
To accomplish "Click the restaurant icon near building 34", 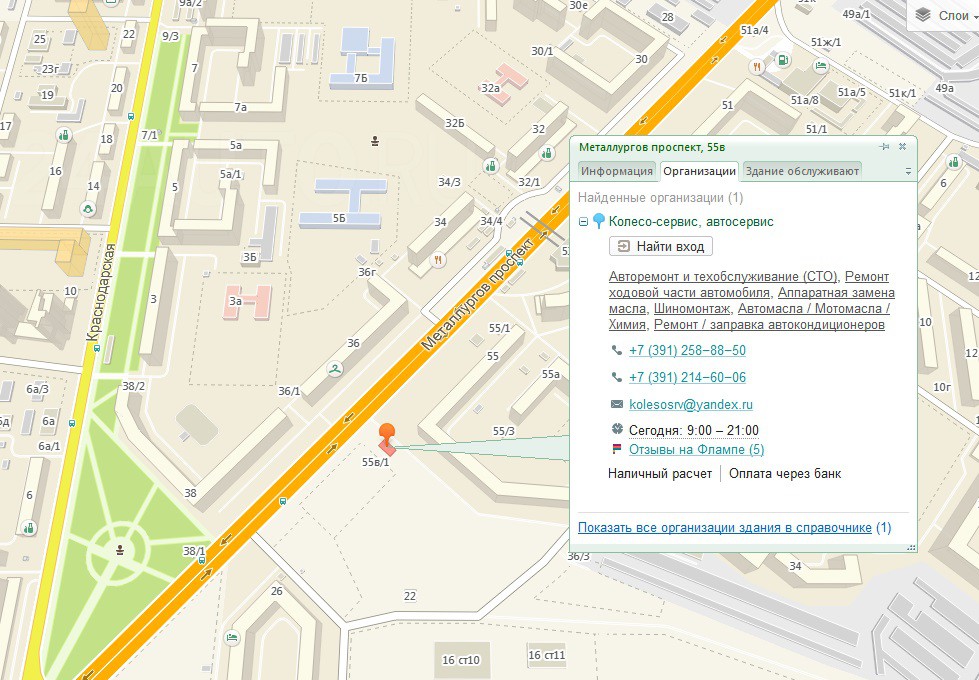I will point(438,260).
